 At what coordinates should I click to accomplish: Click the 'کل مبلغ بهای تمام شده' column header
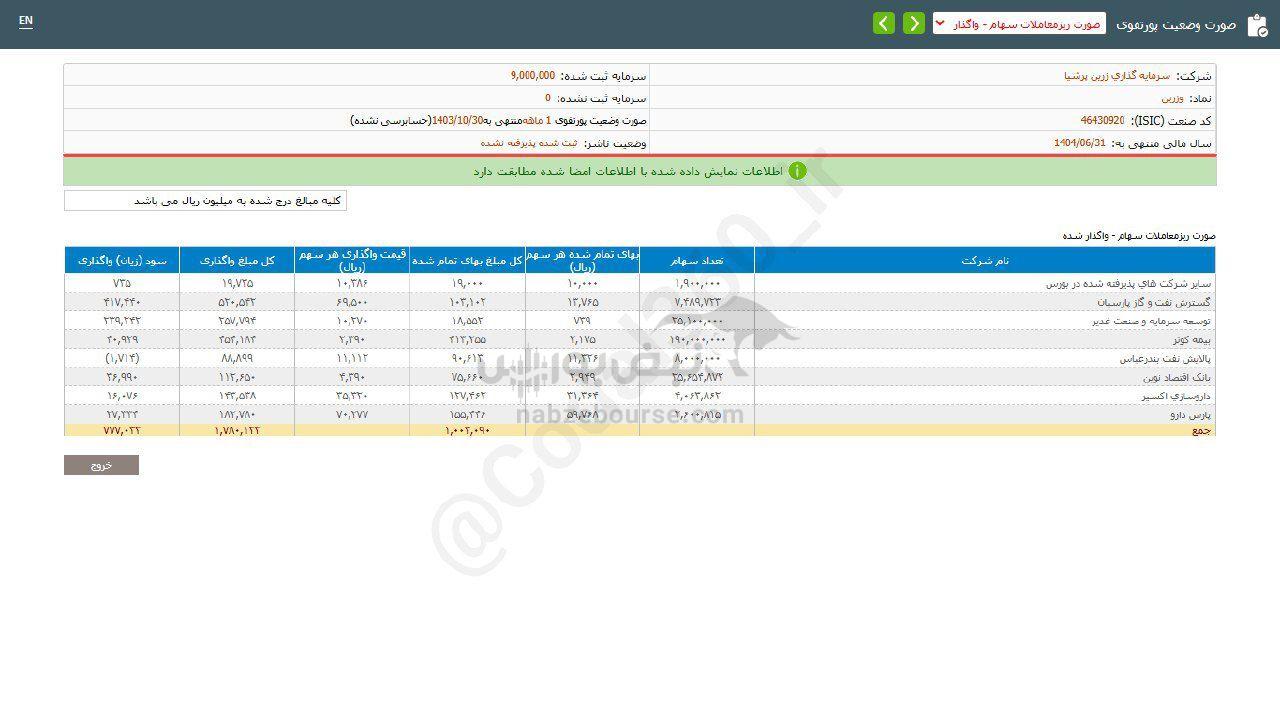(467, 260)
